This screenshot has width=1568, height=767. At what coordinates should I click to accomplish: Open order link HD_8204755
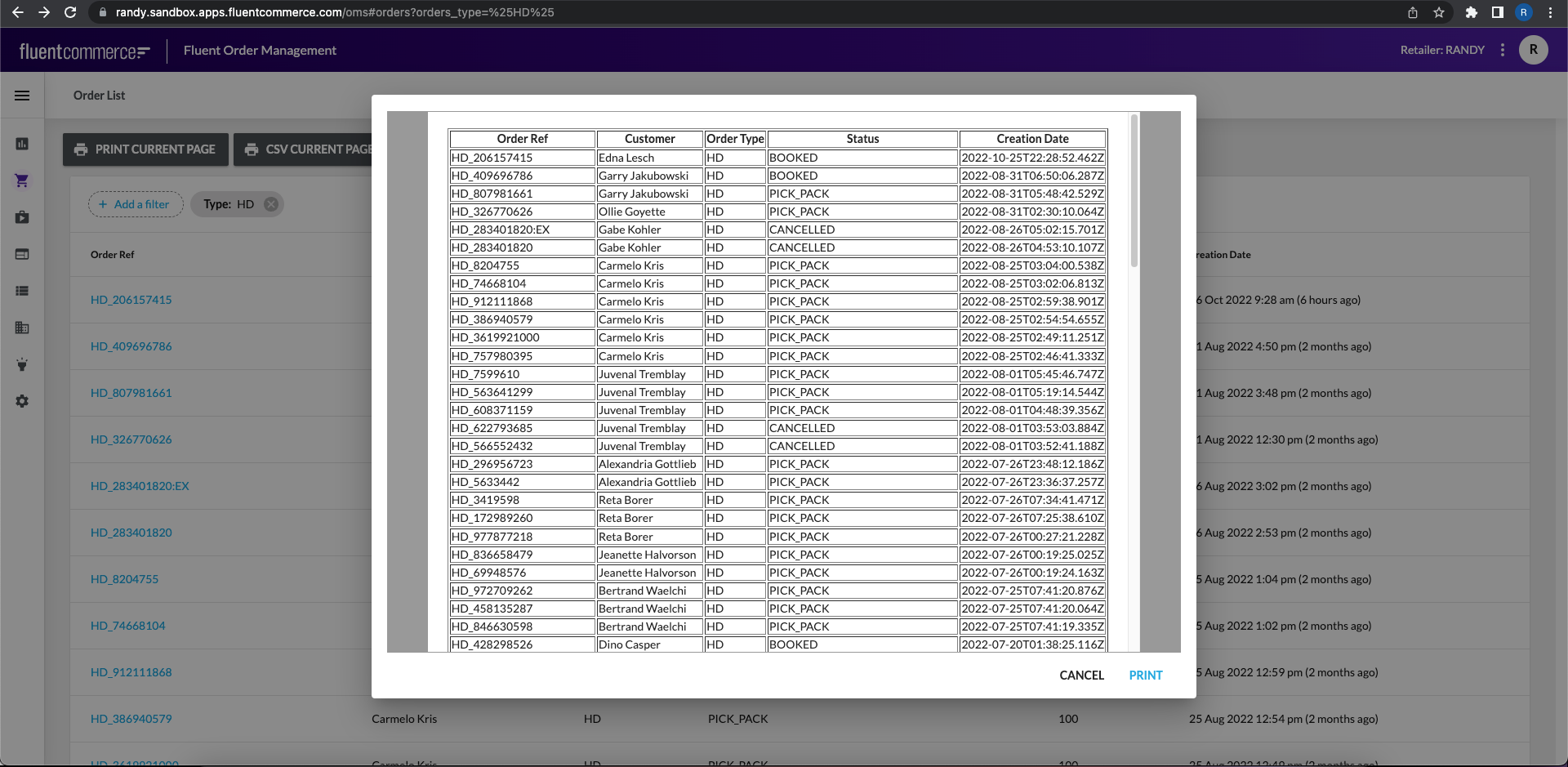125,579
